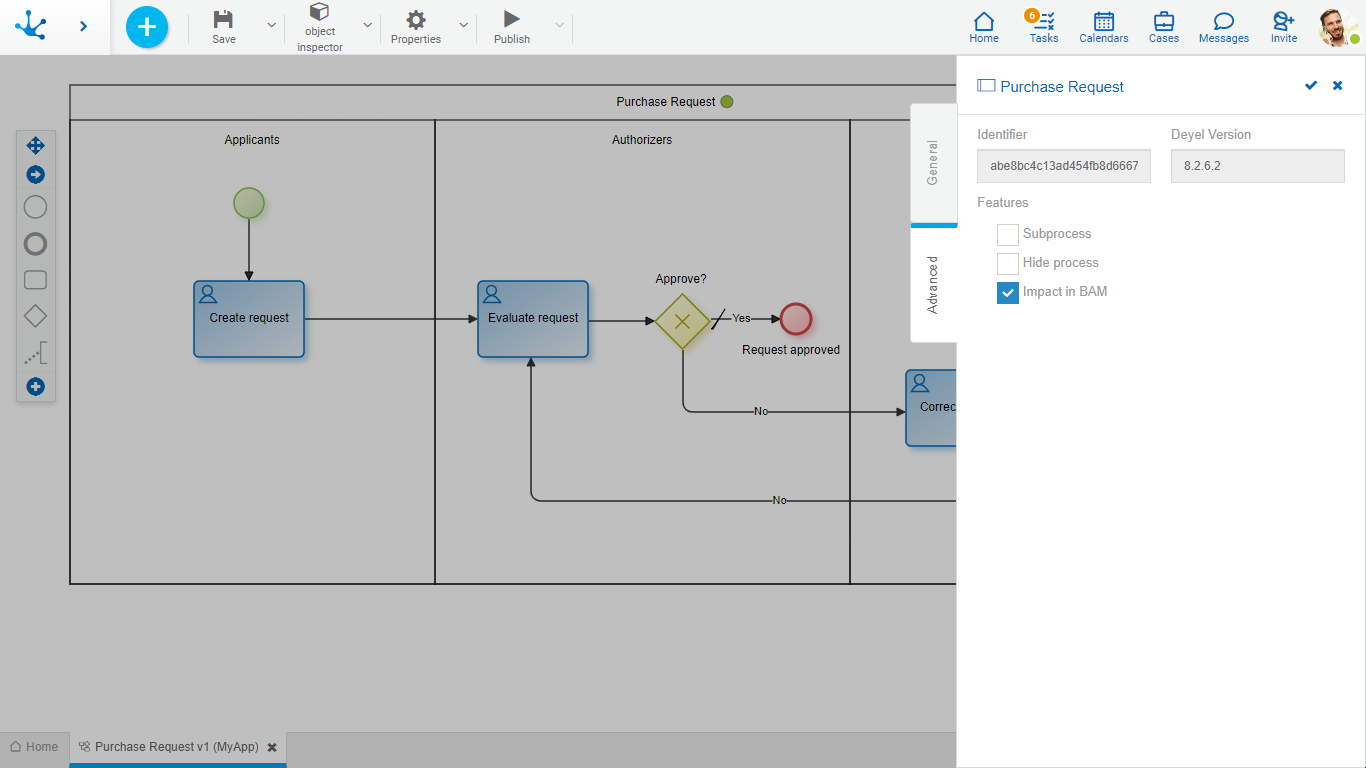Click the Authorizers lane title
This screenshot has width=1366, height=768.
(x=642, y=140)
